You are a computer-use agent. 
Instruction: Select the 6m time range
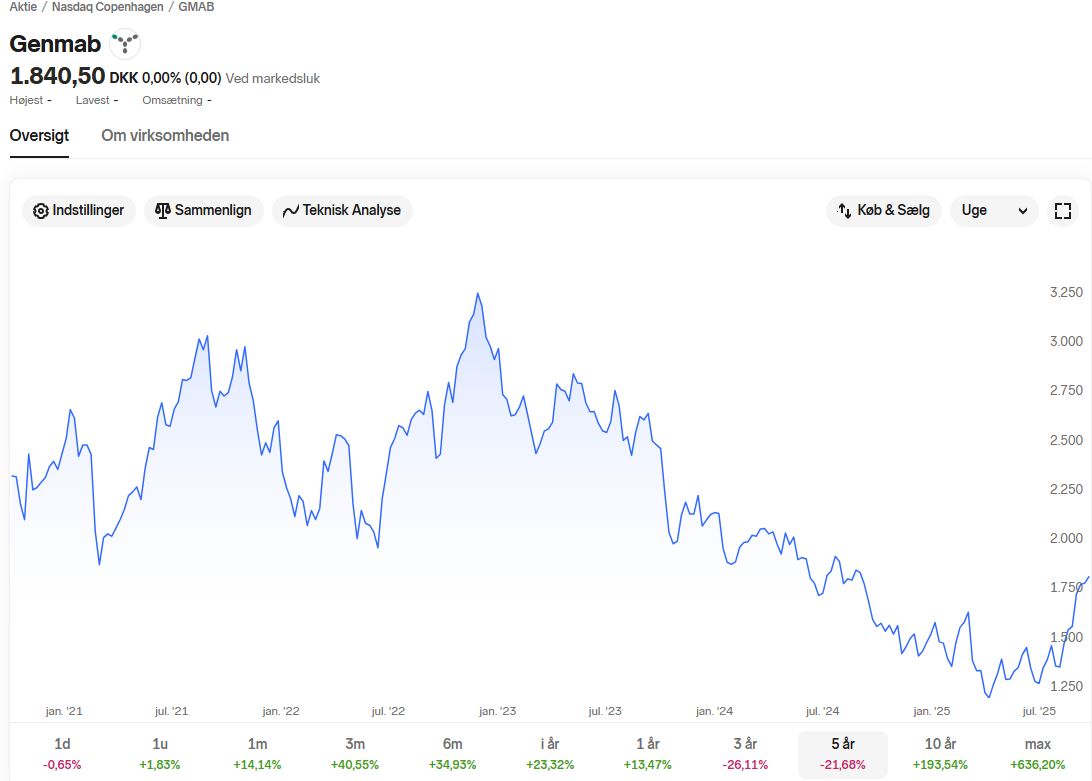pos(452,754)
